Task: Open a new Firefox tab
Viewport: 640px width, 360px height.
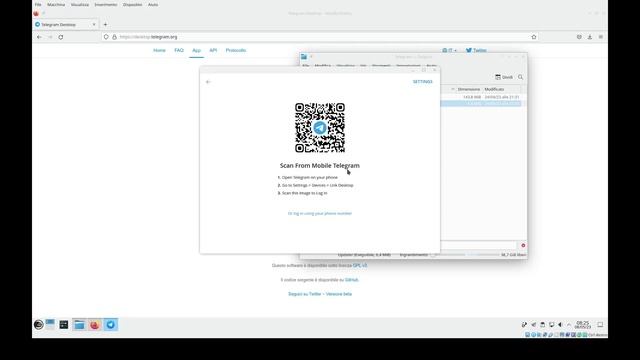Action: pos(105,24)
